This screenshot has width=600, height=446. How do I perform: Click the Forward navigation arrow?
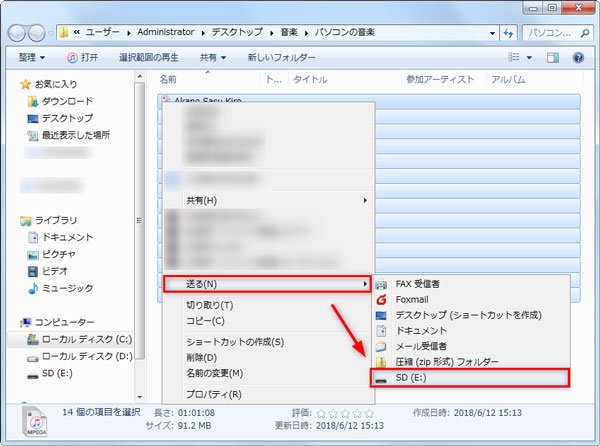click(x=36, y=33)
